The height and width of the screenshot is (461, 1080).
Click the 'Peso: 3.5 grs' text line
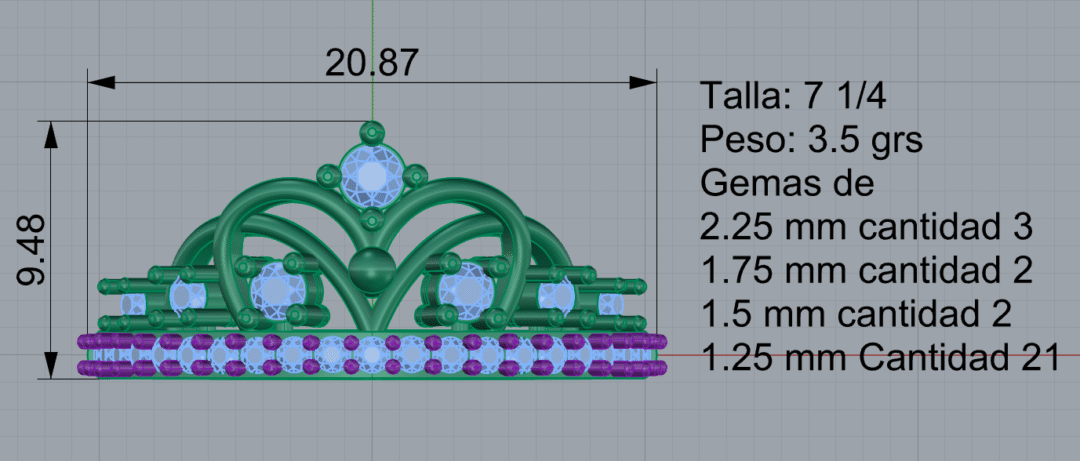pos(811,139)
